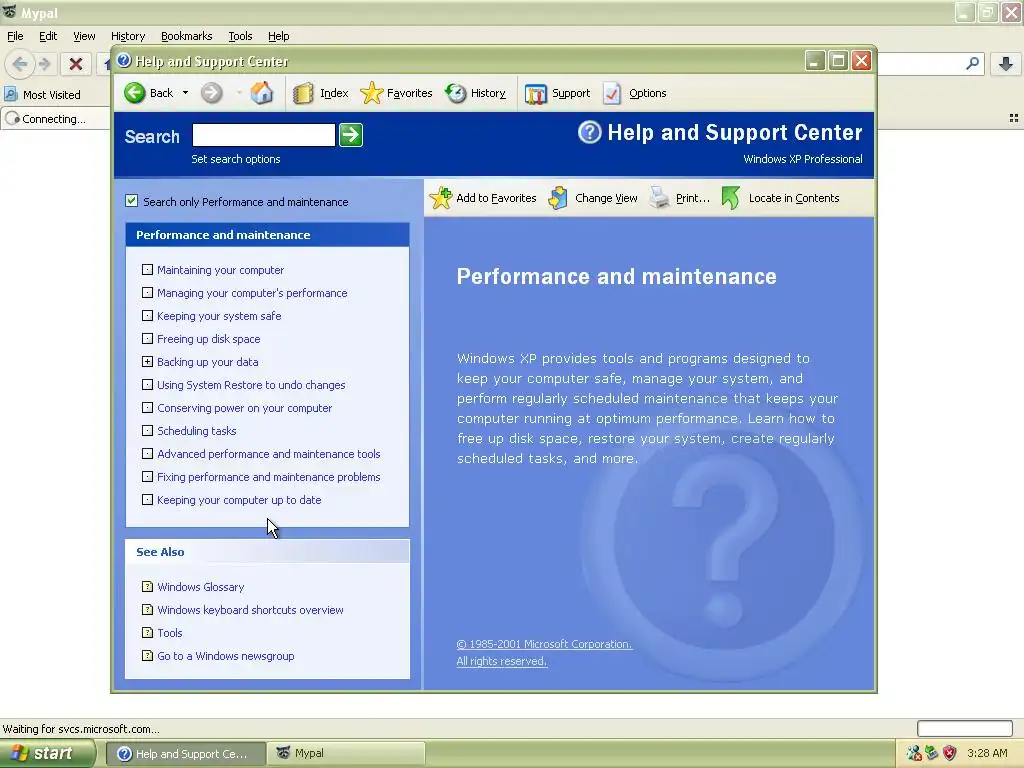Image resolution: width=1024 pixels, height=768 pixels.
Task: Click the Support icon
Action: pos(536,94)
